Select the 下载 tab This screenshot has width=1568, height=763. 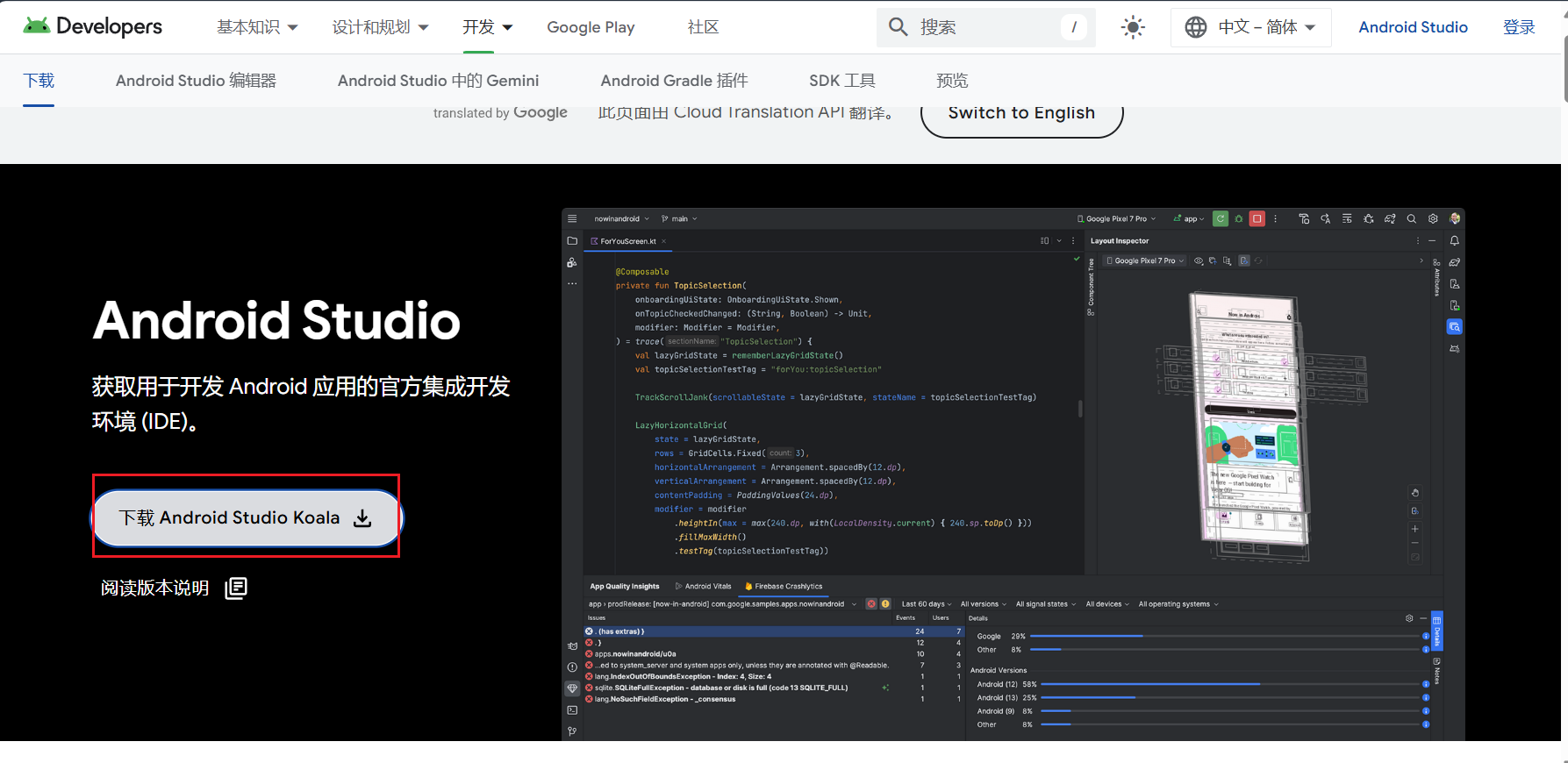[x=39, y=81]
